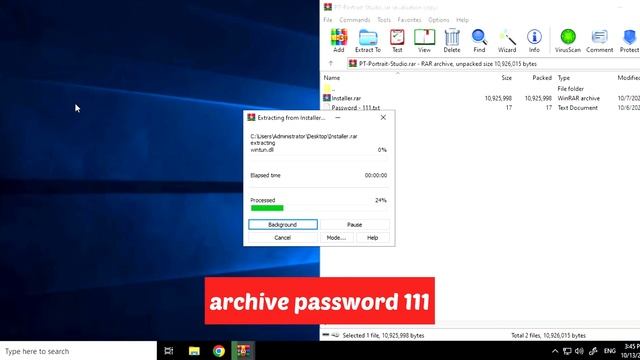Screen dimensions: 640x360
Task: Select the Installer.rar file row
Action: [481, 98]
